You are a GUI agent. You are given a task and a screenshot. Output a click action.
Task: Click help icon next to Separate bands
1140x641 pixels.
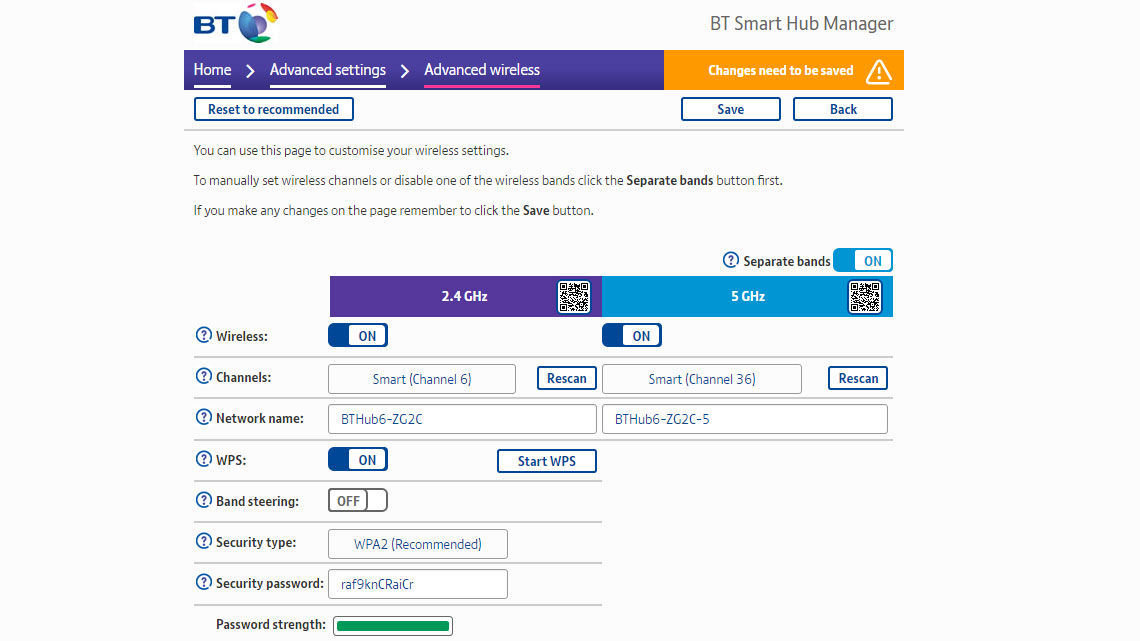731,260
